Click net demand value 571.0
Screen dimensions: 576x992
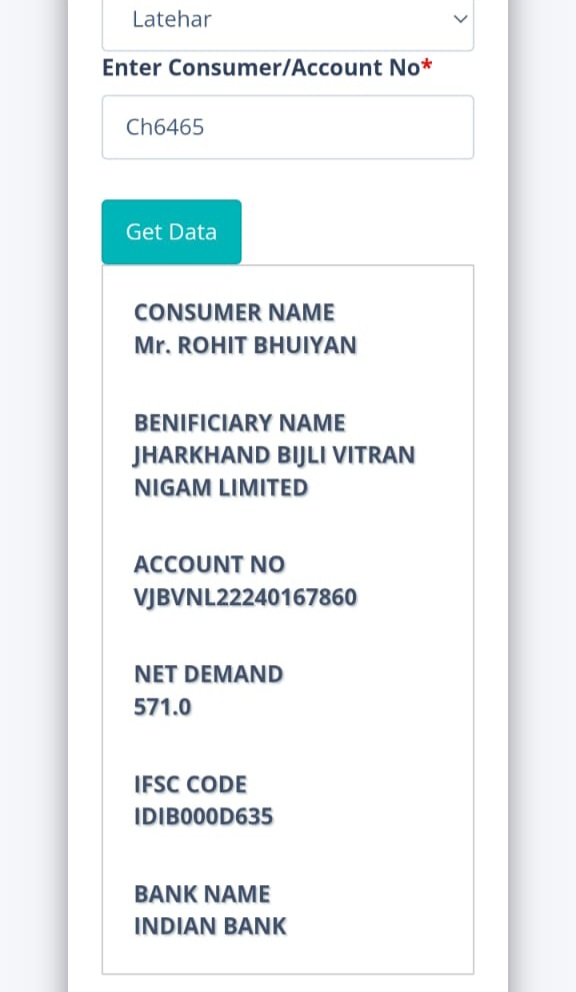tap(163, 707)
